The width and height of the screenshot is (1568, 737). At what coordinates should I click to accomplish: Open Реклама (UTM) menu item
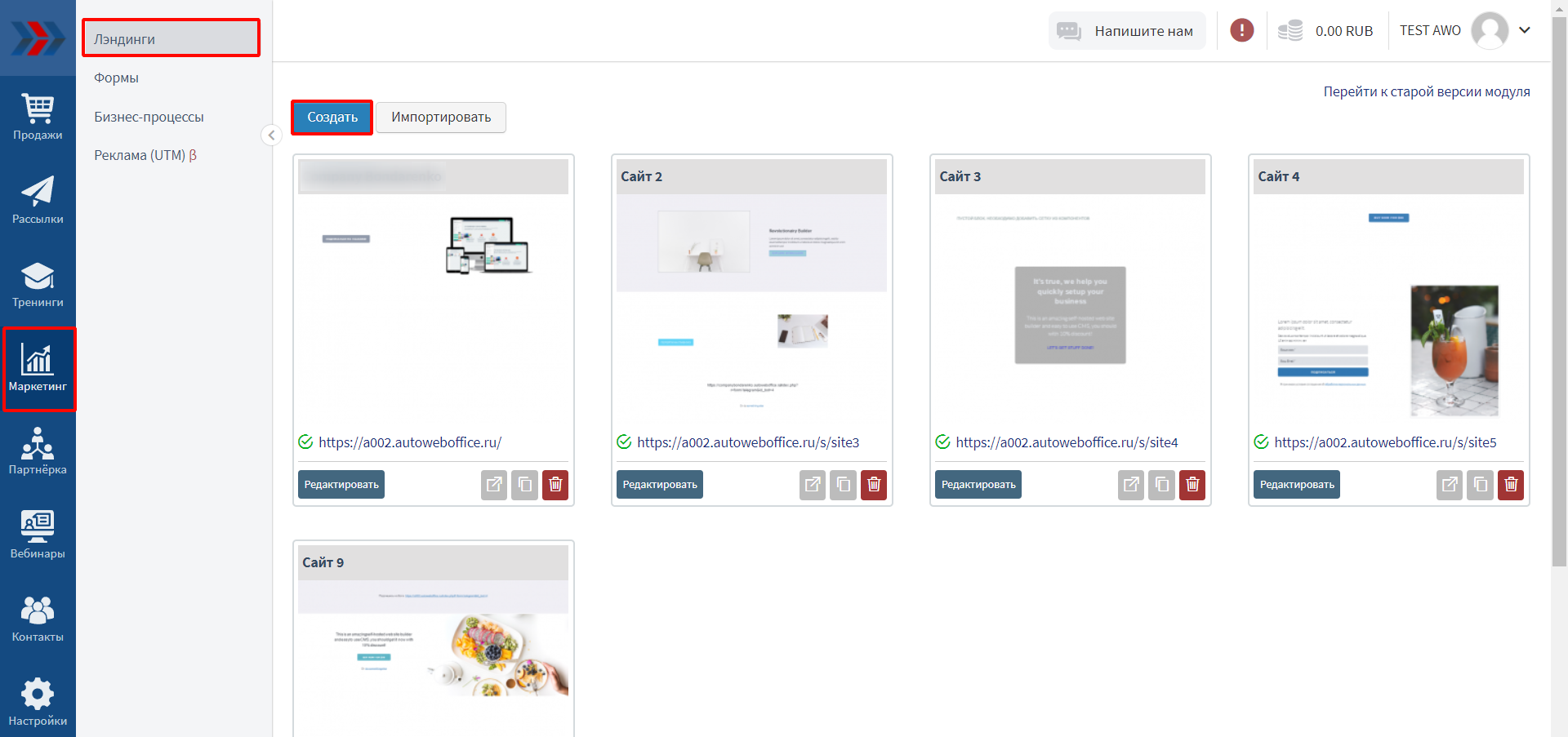pos(145,155)
